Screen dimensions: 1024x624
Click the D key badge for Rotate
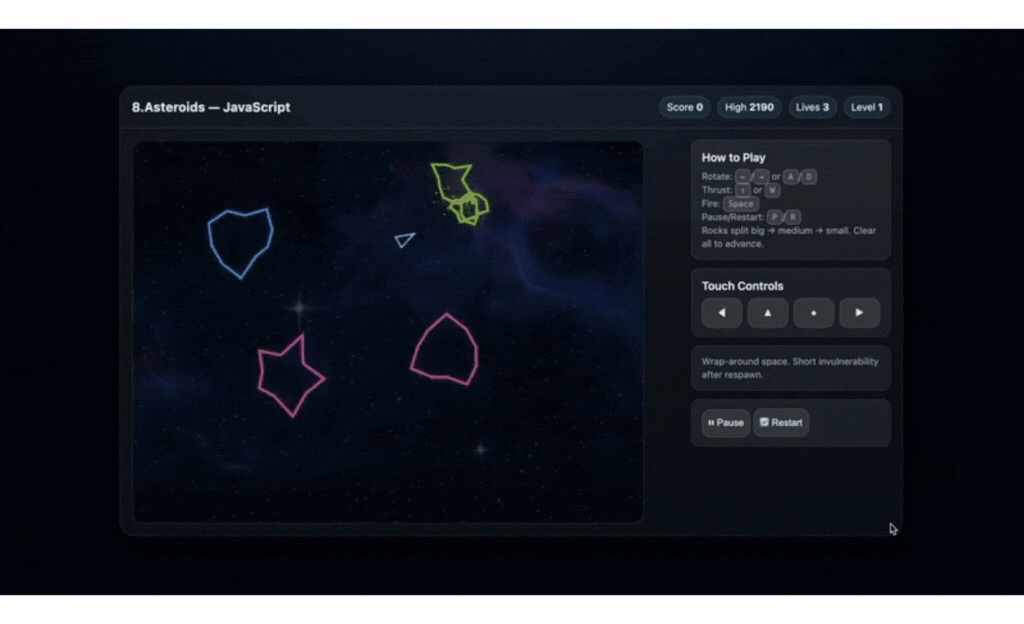(x=809, y=177)
